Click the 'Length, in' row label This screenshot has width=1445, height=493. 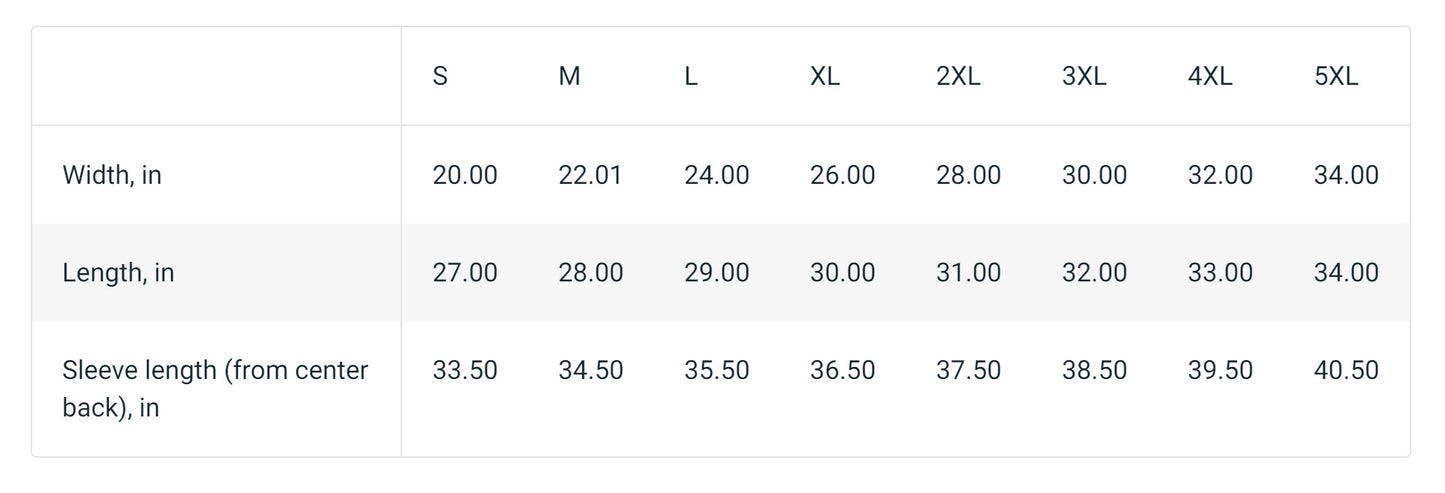[x=118, y=272]
